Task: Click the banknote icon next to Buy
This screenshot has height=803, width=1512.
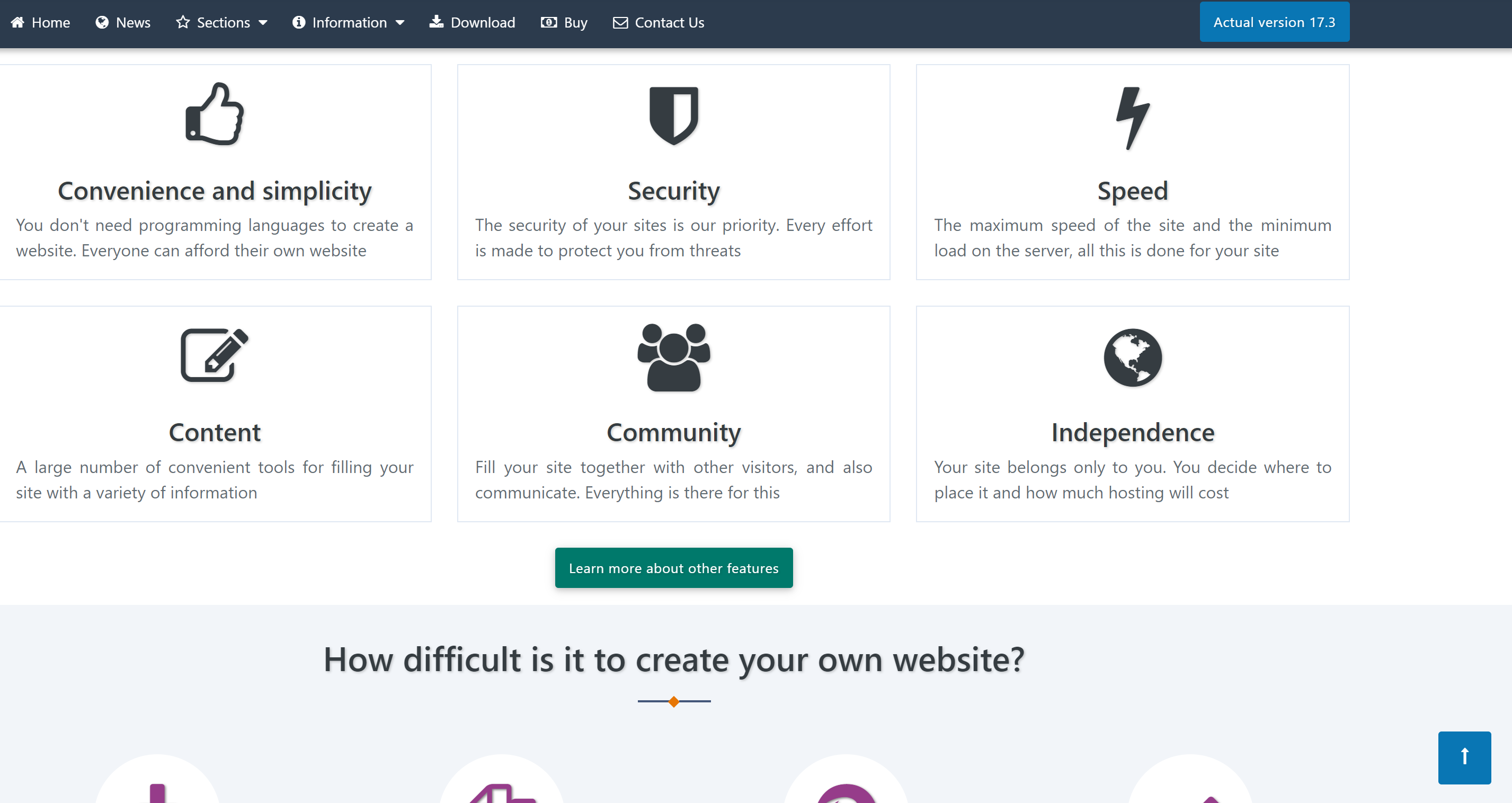Action: click(548, 22)
